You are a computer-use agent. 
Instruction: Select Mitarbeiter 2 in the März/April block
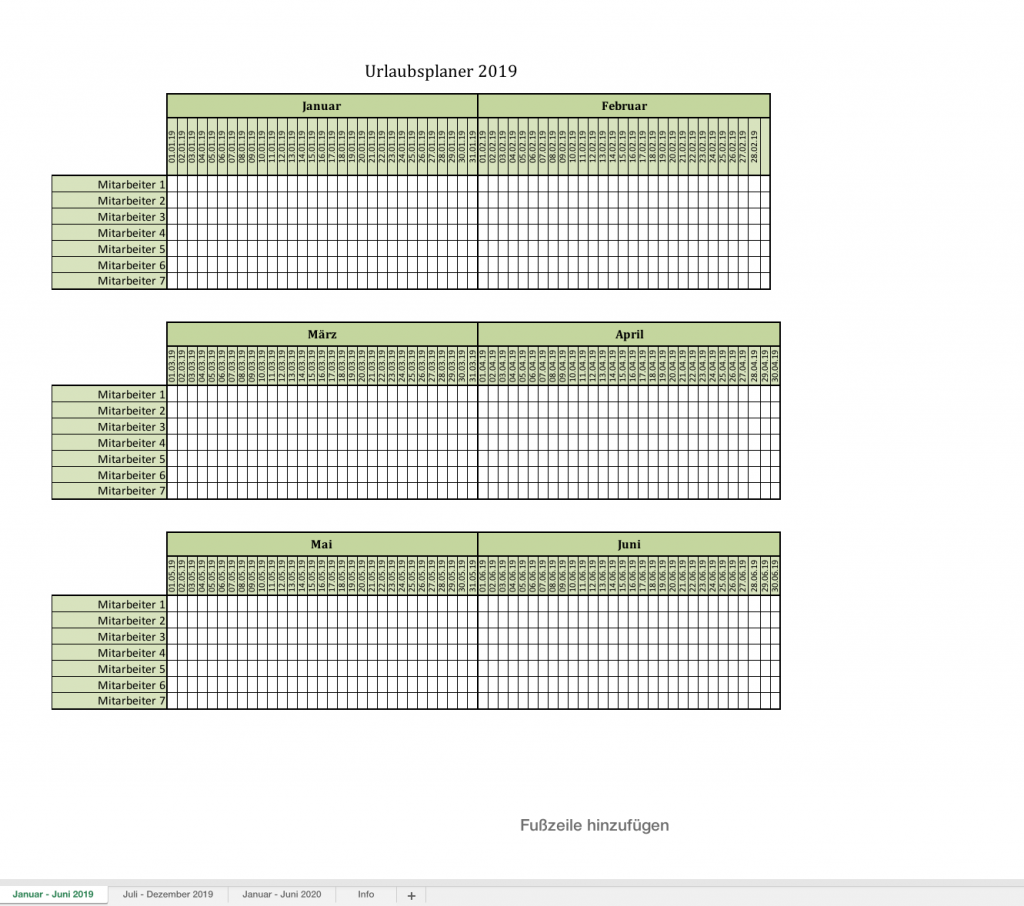coord(109,410)
